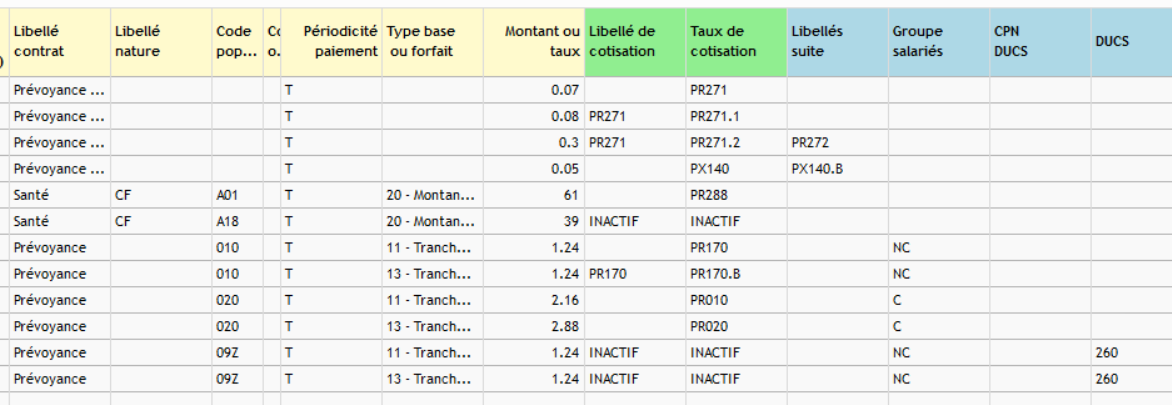The image size is (1172, 405).
Task: Select the A18 code population cell
Action: click(236, 221)
